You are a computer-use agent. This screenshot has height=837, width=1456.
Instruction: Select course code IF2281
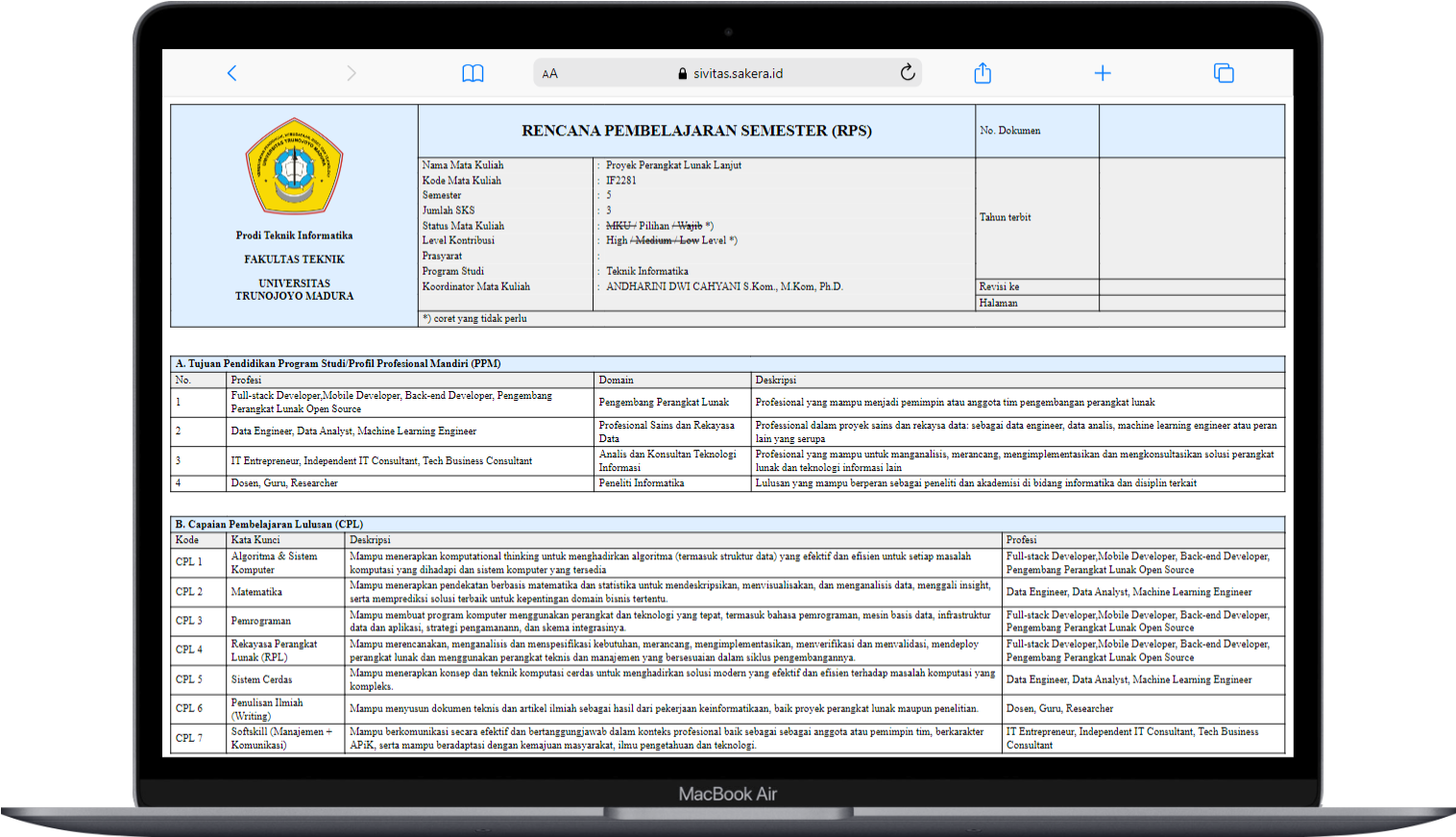[x=620, y=181]
